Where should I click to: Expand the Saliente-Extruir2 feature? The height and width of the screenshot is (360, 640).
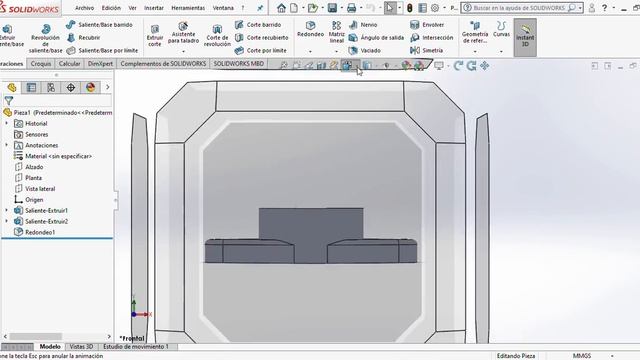click(7, 221)
